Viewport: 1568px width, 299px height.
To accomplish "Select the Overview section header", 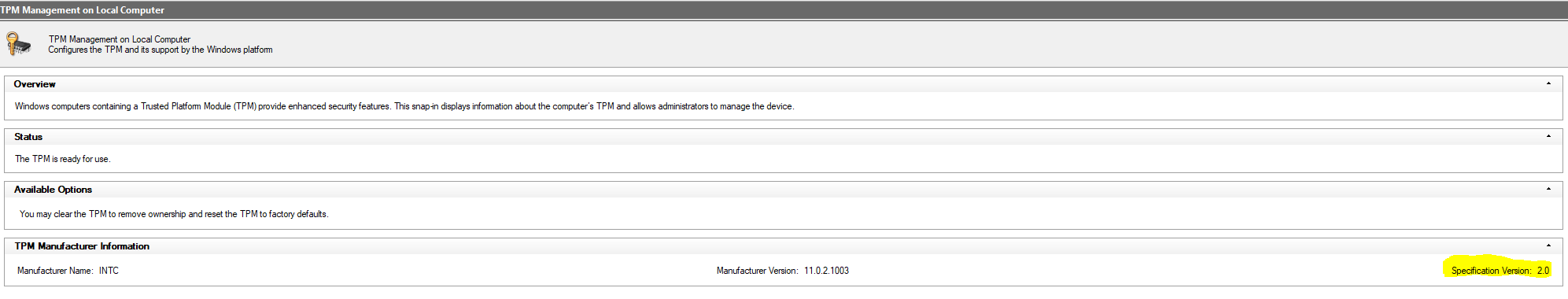I will pyautogui.click(x=35, y=84).
